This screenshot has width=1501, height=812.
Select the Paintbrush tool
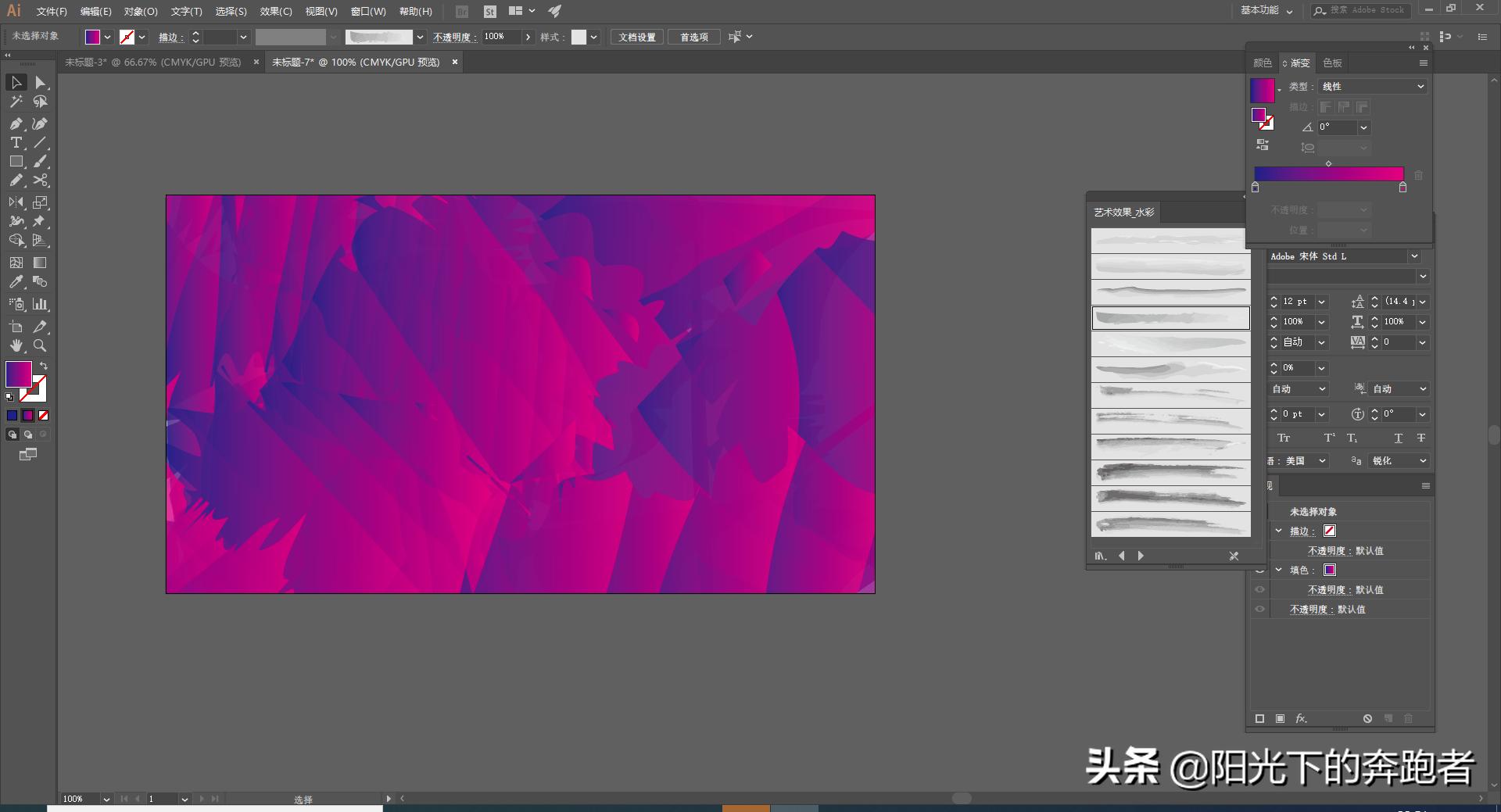pos(41,162)
